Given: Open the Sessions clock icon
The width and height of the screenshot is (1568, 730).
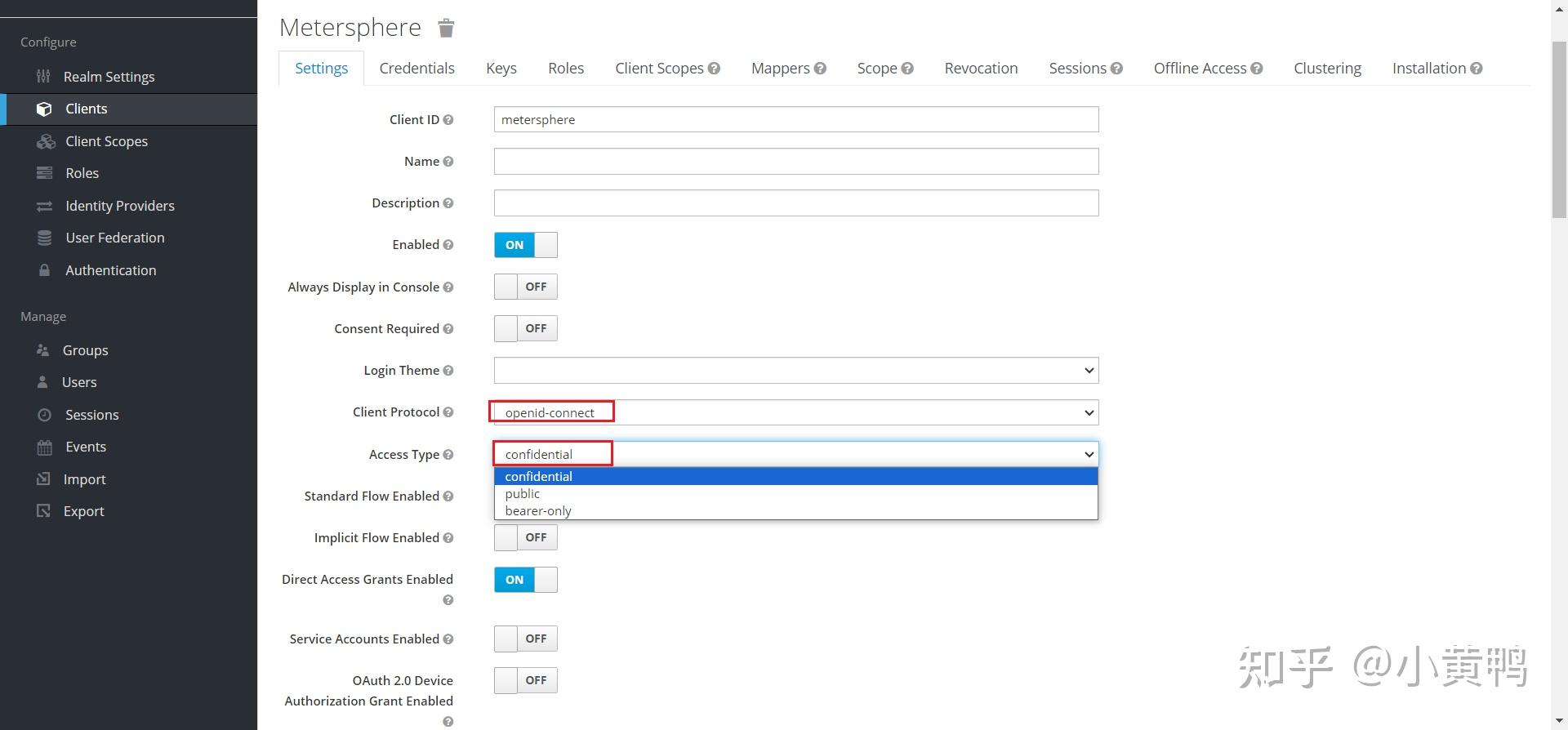Looking at the screenshot, I should point(44,415).
